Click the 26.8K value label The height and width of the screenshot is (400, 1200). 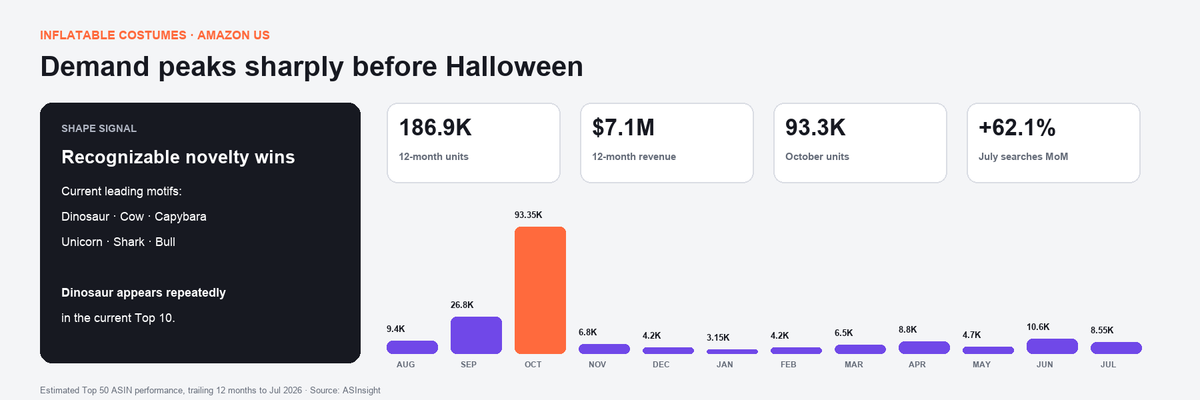coord(463,305)
